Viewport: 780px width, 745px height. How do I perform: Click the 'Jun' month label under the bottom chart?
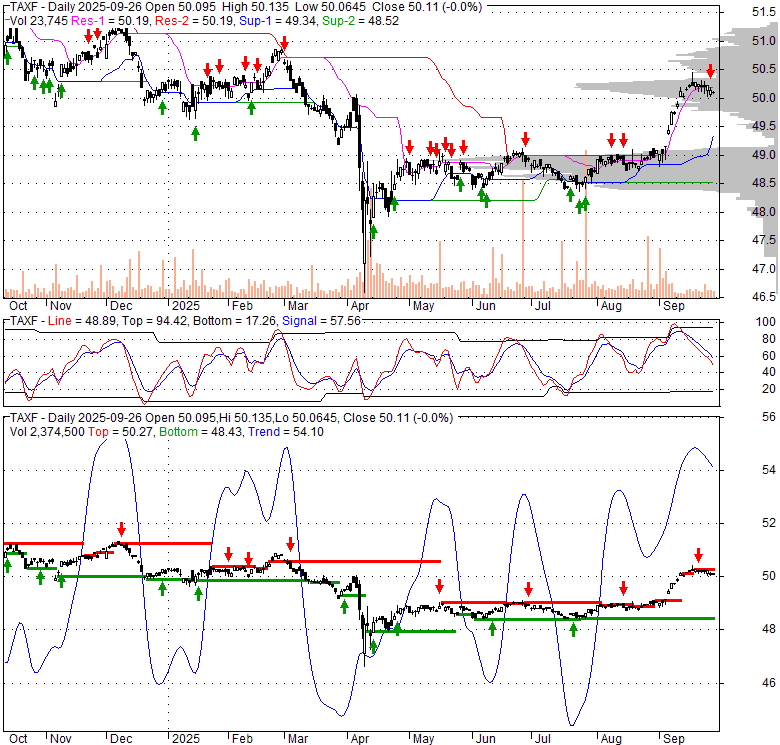pos(485,739)
